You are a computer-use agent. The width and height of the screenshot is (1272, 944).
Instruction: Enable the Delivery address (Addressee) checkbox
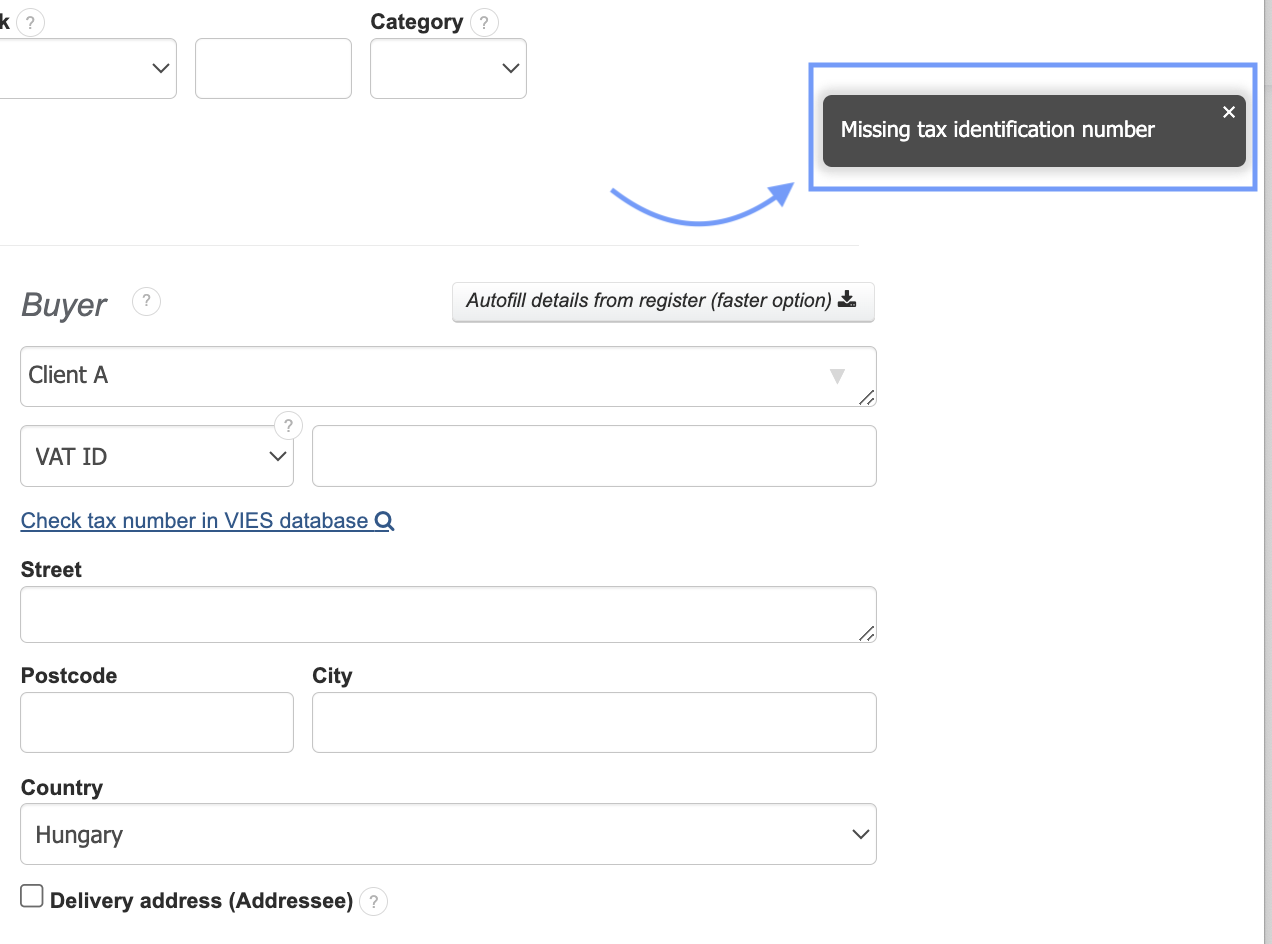pos(32,896)
